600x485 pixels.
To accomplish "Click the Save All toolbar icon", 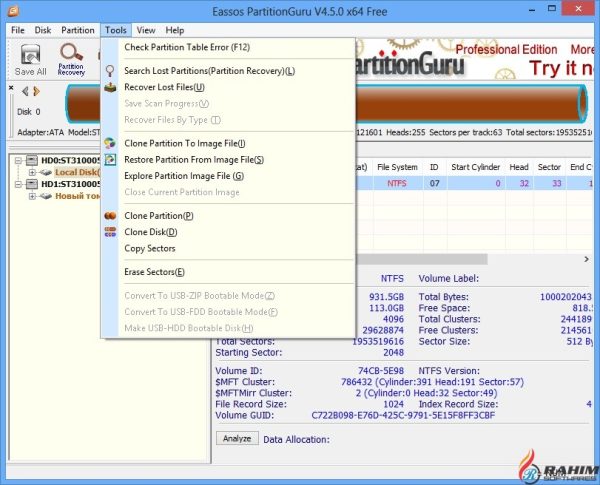I will click(30, 60).
